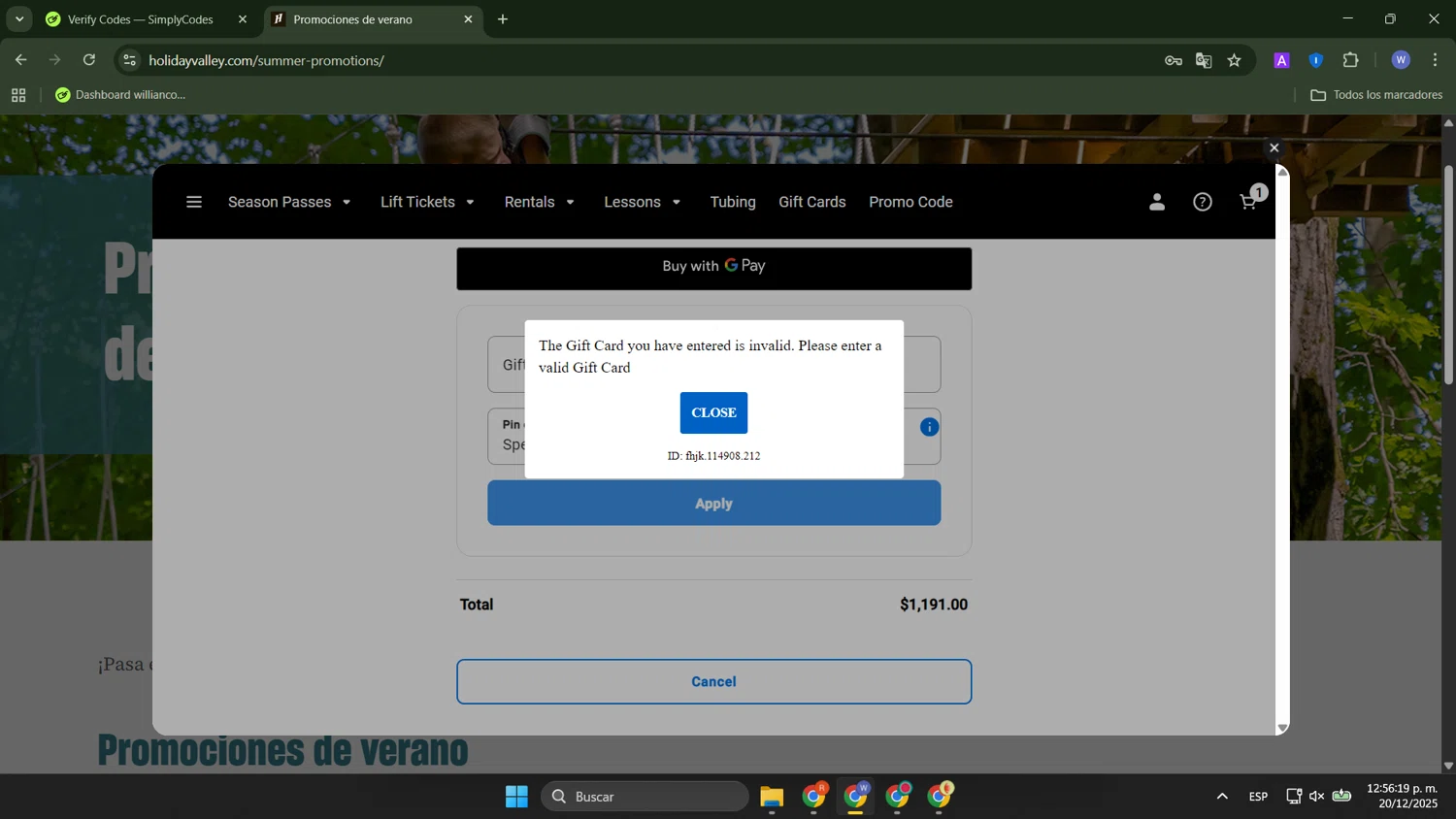The width and height of the screenshot is (1456, 819).
Task: Click the taskbar Buscar search box
Action: (x=645, y=797)
